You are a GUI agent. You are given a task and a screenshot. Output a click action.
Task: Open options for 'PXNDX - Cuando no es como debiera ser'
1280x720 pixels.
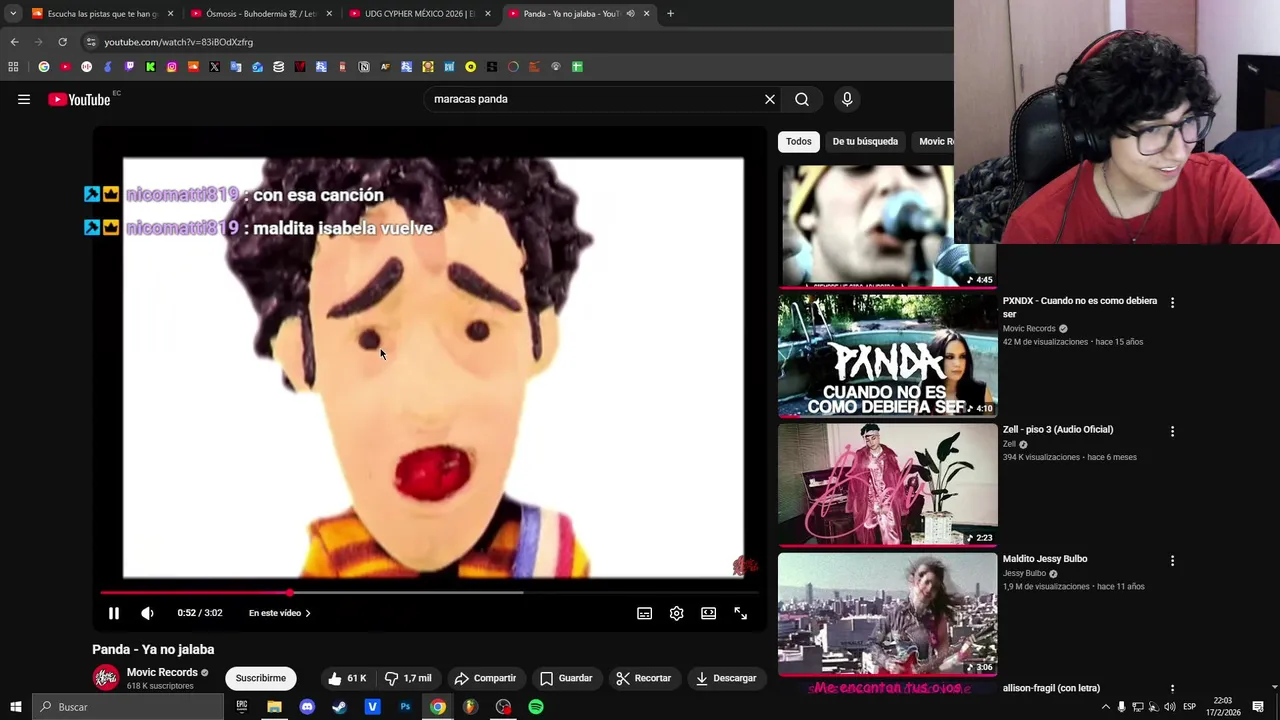point(1172,302)
